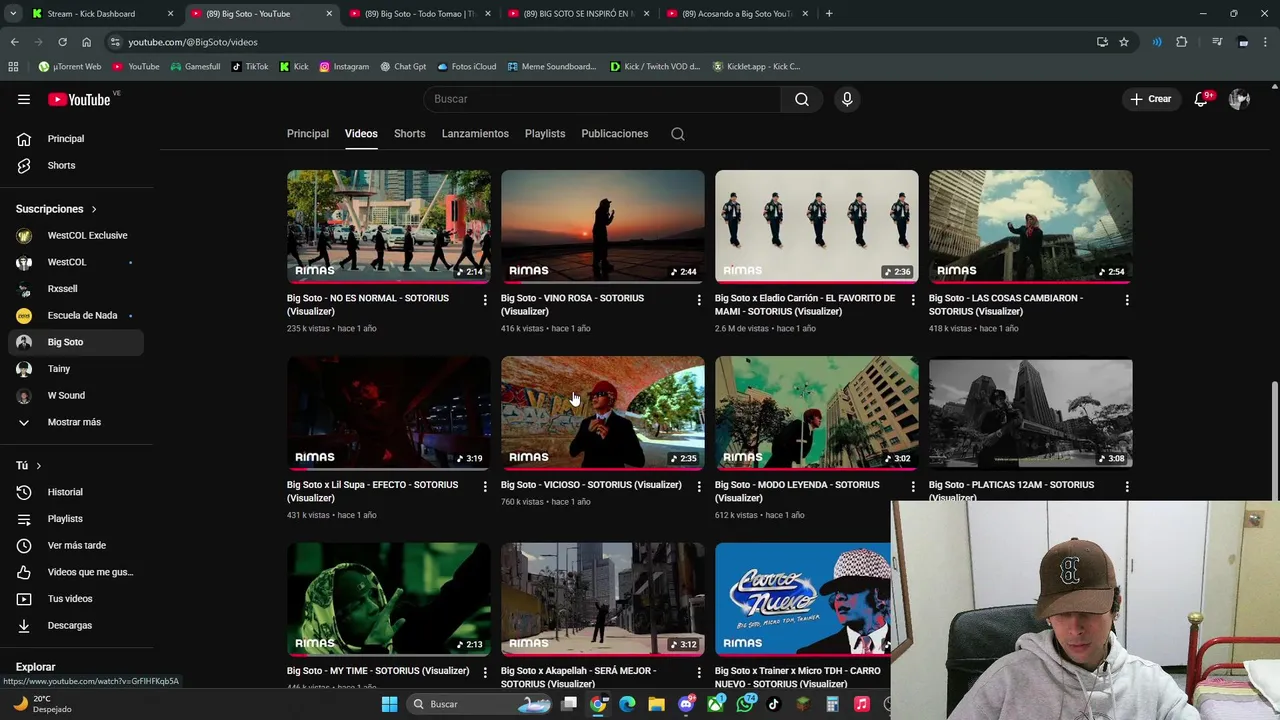This screenshot has width=1280, height=720.
Task: Expand the Tú section
Action: 29,466
